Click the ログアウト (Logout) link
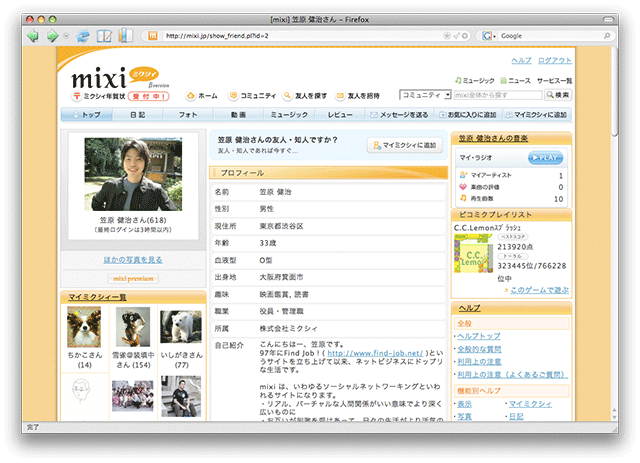The width and height of the screenshot is (640, 463). point(555,60)
